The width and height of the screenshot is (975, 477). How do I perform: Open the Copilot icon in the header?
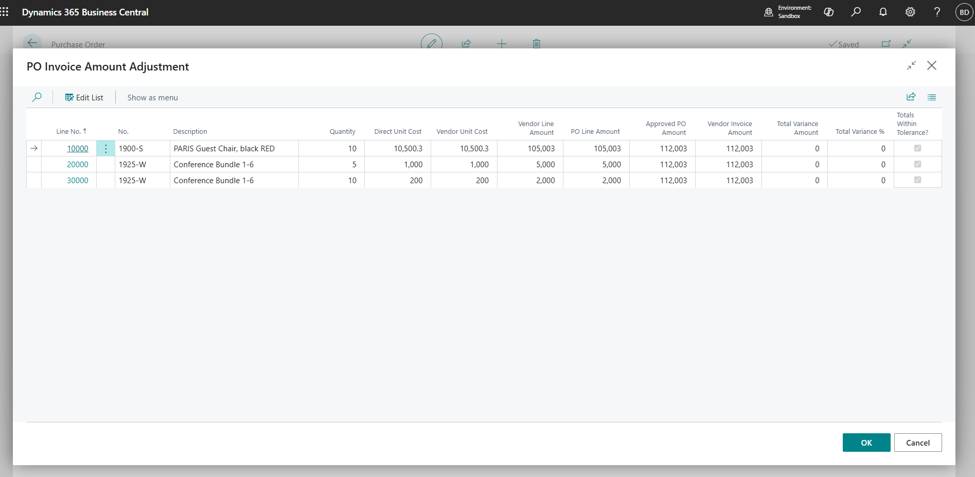pos(828,12)
